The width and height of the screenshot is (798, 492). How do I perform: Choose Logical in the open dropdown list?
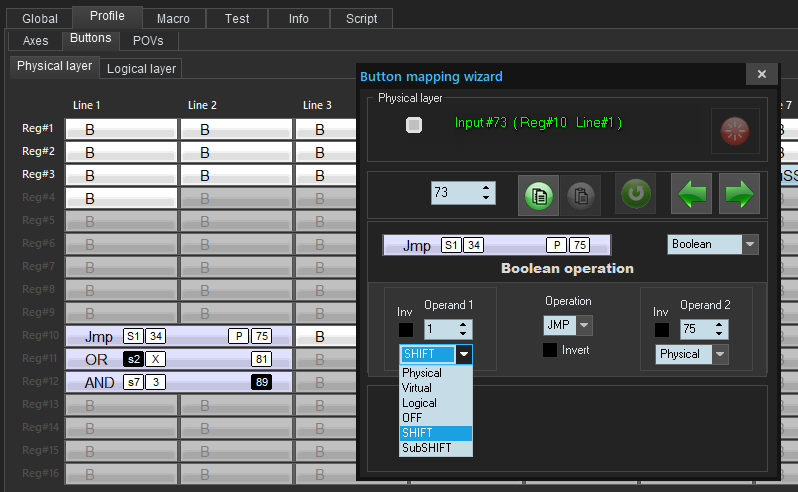point(436,403)
